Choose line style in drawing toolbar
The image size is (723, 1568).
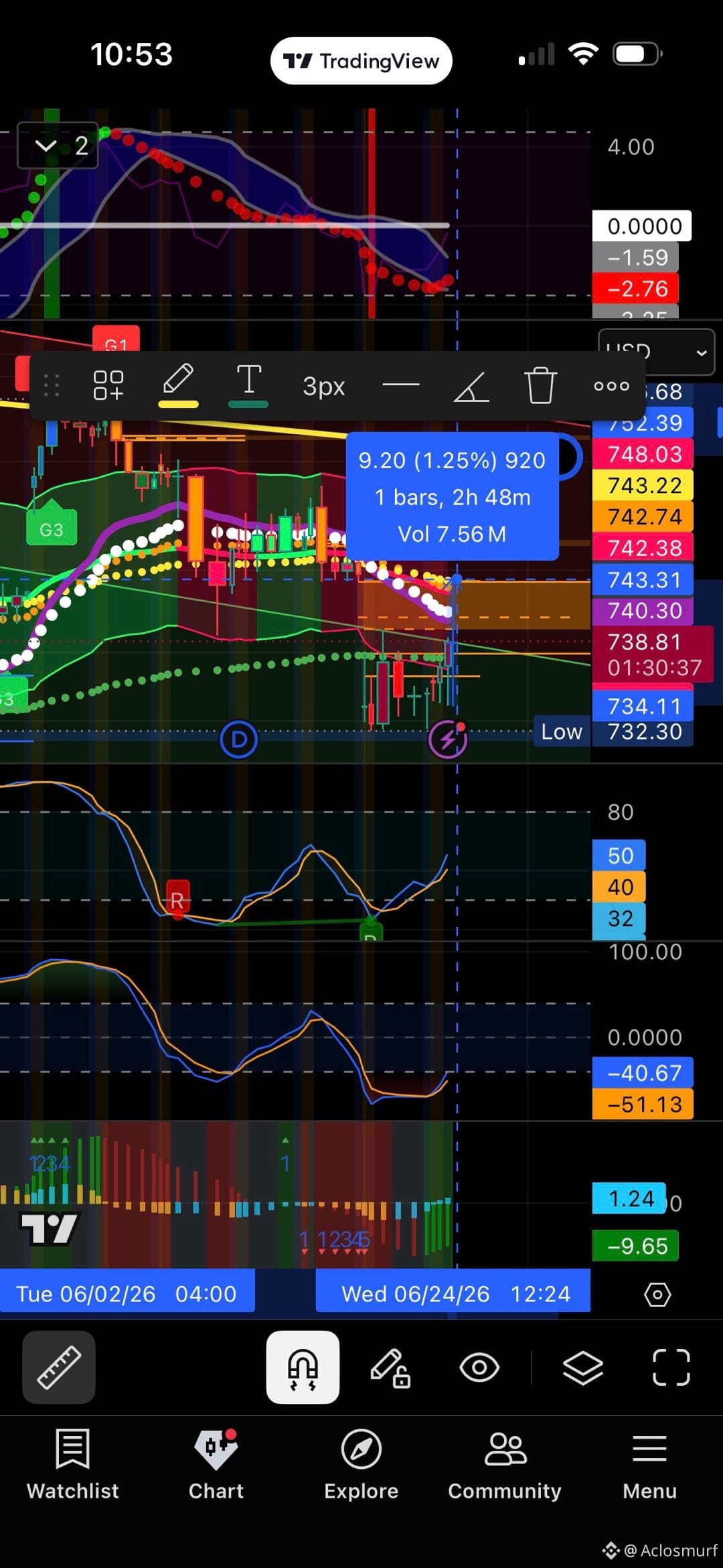pos(401,385)
